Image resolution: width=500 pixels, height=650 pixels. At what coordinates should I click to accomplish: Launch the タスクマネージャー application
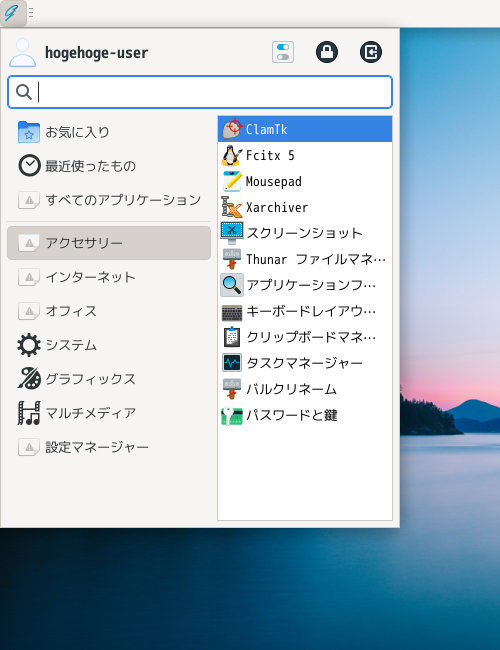[x=305, y=363]
